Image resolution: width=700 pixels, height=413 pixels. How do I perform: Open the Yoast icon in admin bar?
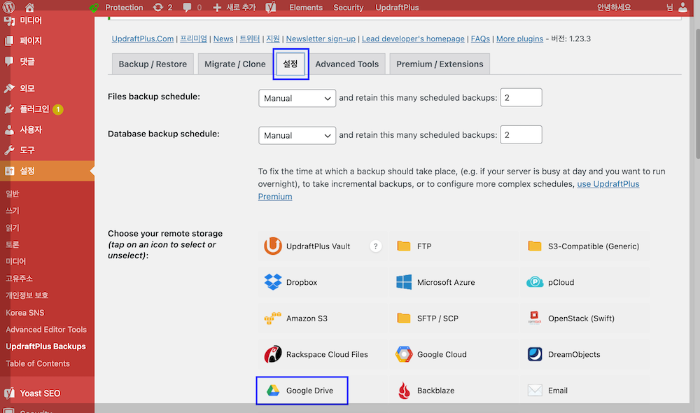tap(271, 7)
